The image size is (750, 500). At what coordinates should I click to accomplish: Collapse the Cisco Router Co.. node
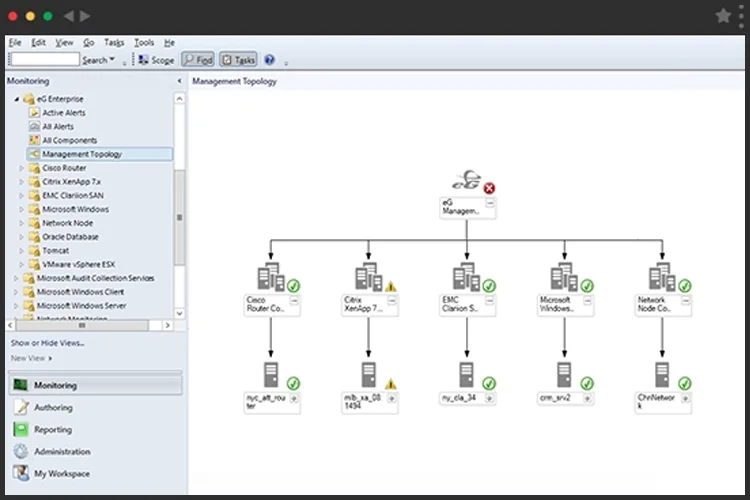click(294, 301)
